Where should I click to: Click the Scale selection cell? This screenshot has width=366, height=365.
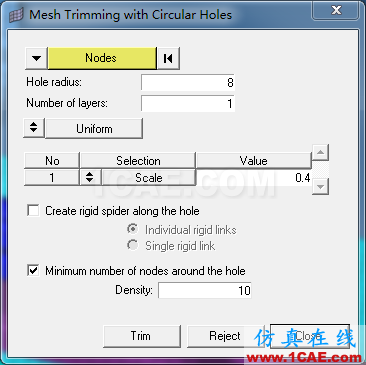[148, 177]
